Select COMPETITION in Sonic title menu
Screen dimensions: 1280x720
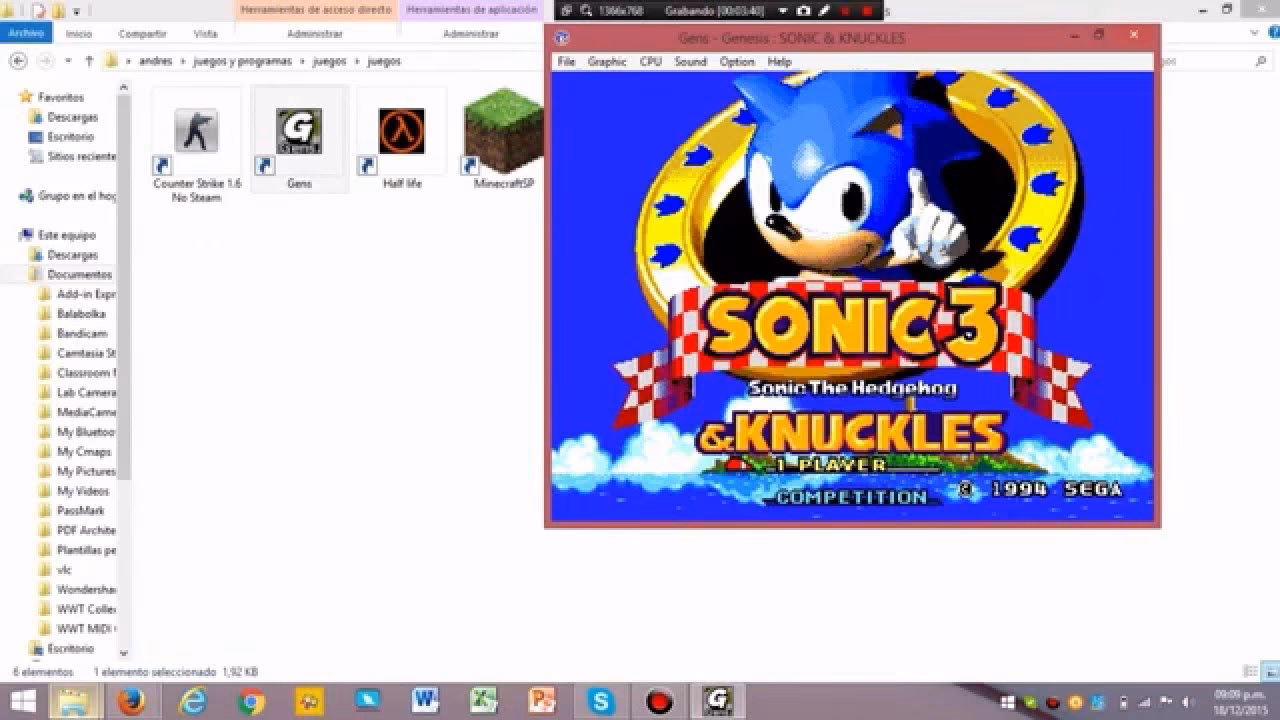[851, 497]
